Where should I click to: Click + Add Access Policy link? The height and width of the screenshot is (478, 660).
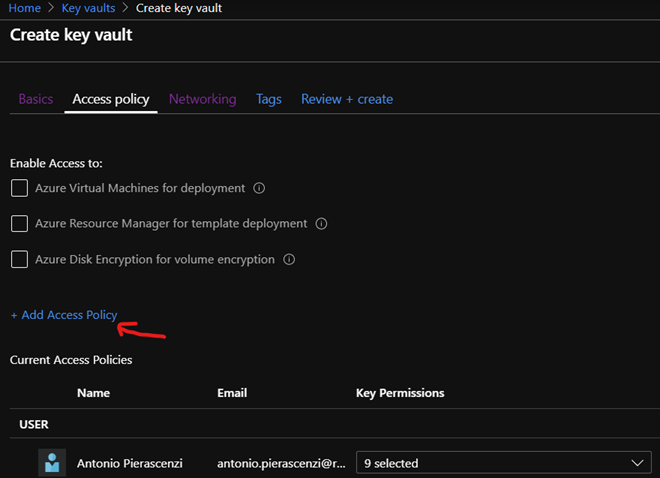[x=64, y=315]
